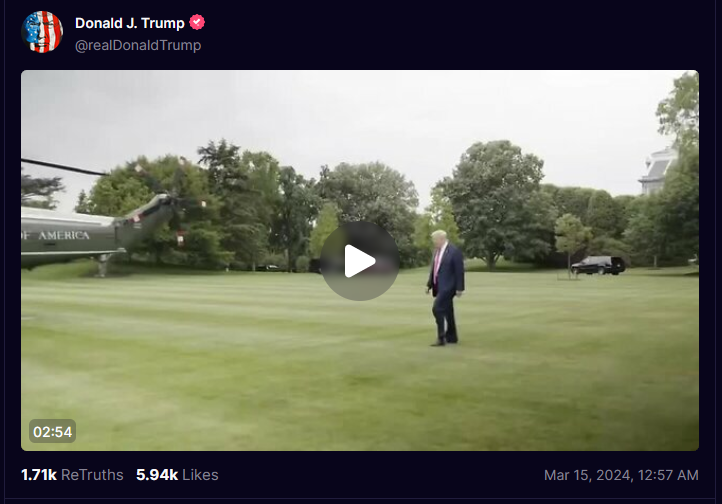This screenshot has width=722, height=504.
Task: Click the building roof behind the trees
Action: (x=658, y=170)
